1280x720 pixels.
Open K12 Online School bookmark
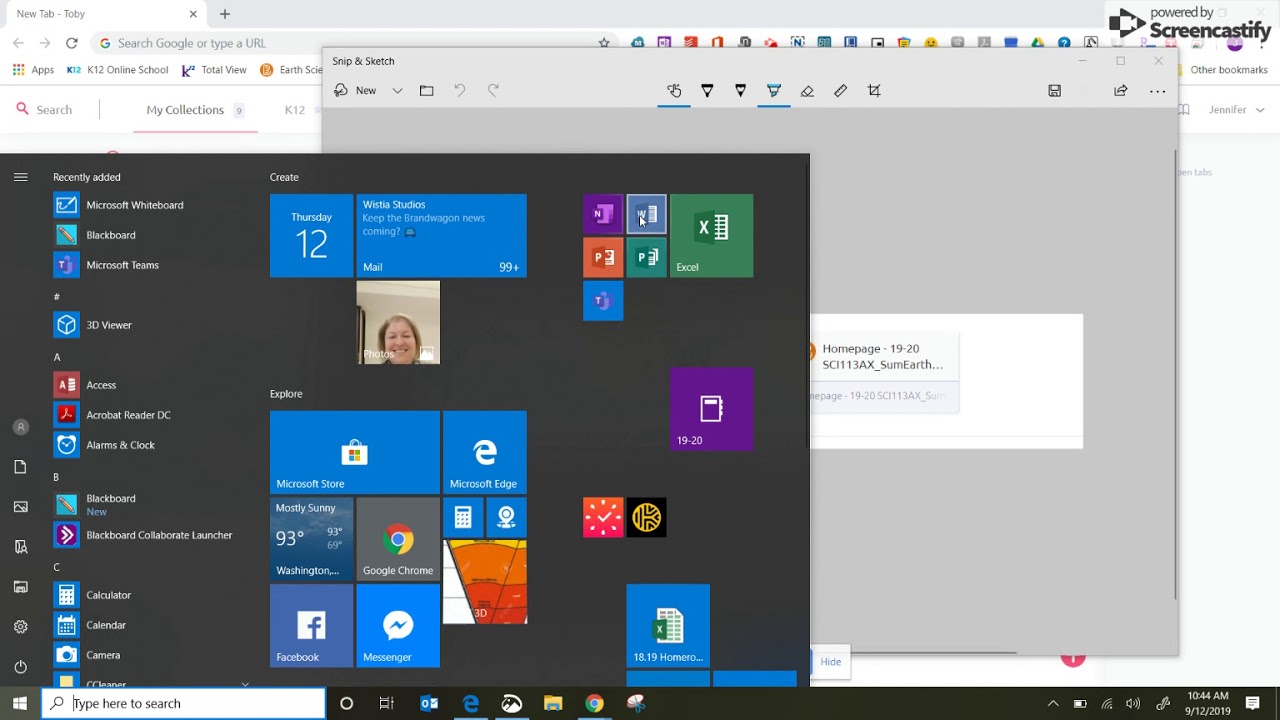click(118, 70)
